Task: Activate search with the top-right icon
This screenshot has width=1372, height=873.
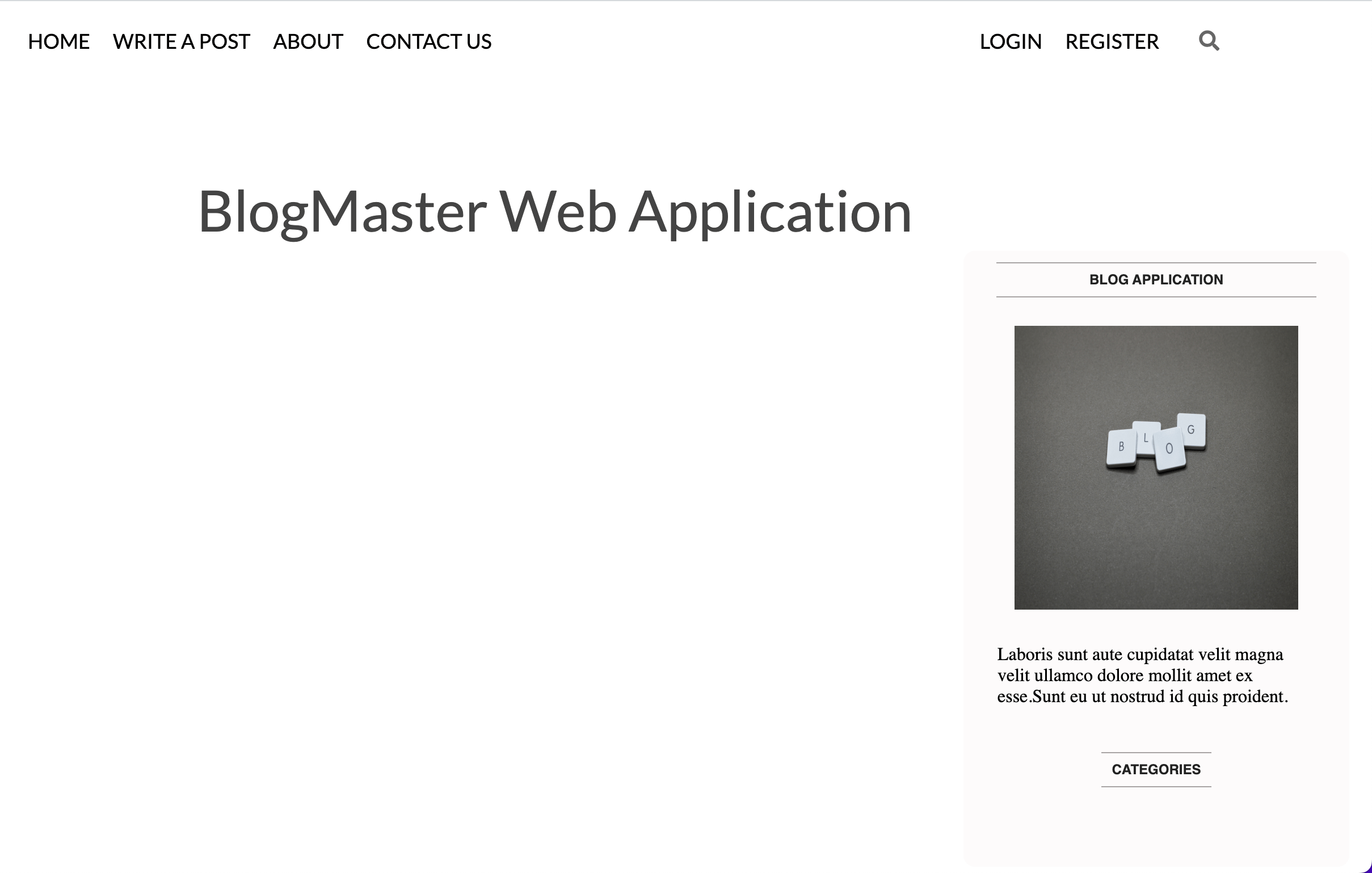Action: click(1209, 40)
